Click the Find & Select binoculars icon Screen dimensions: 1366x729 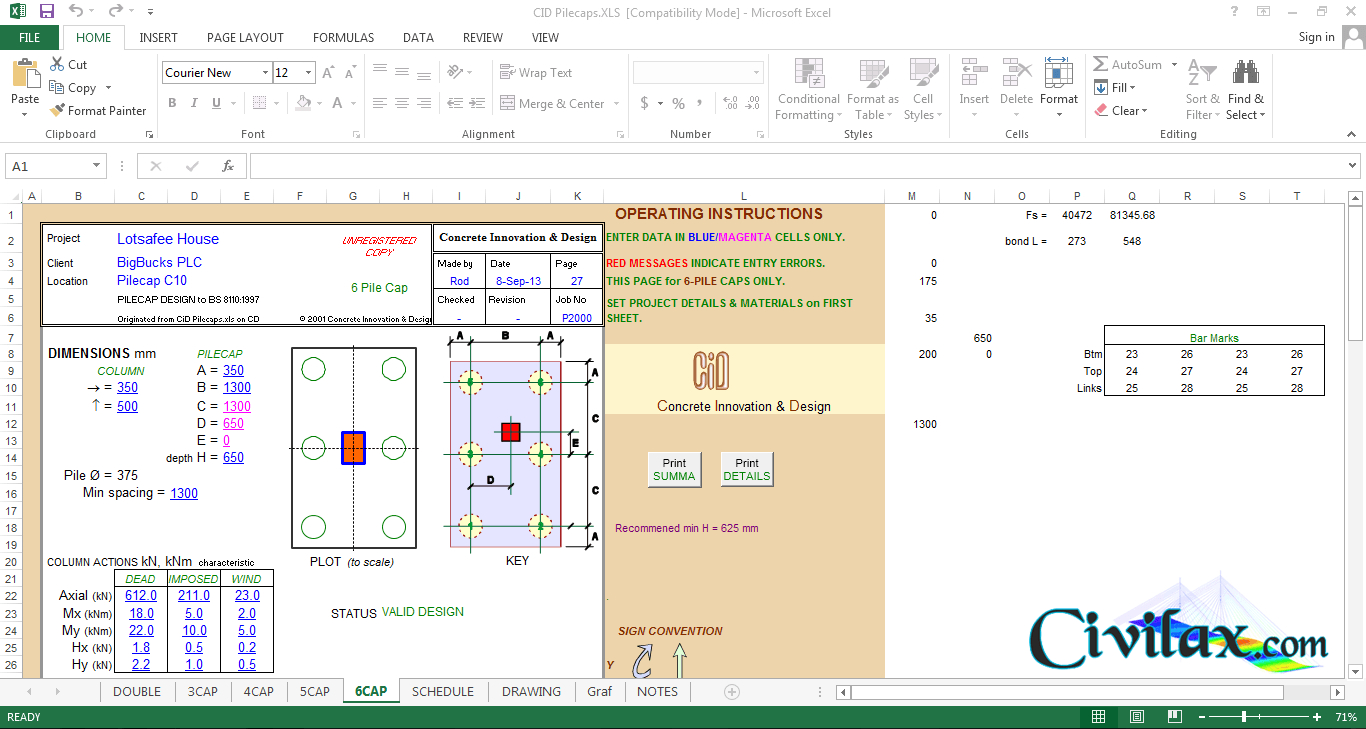(x=1245, y=75)
